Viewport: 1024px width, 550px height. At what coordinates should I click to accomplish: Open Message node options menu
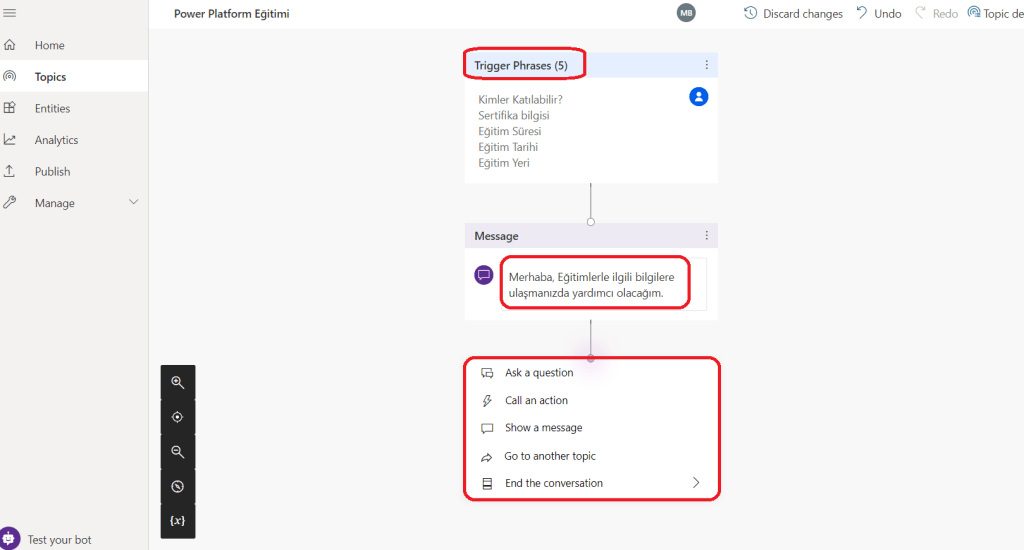pos(706,236)
